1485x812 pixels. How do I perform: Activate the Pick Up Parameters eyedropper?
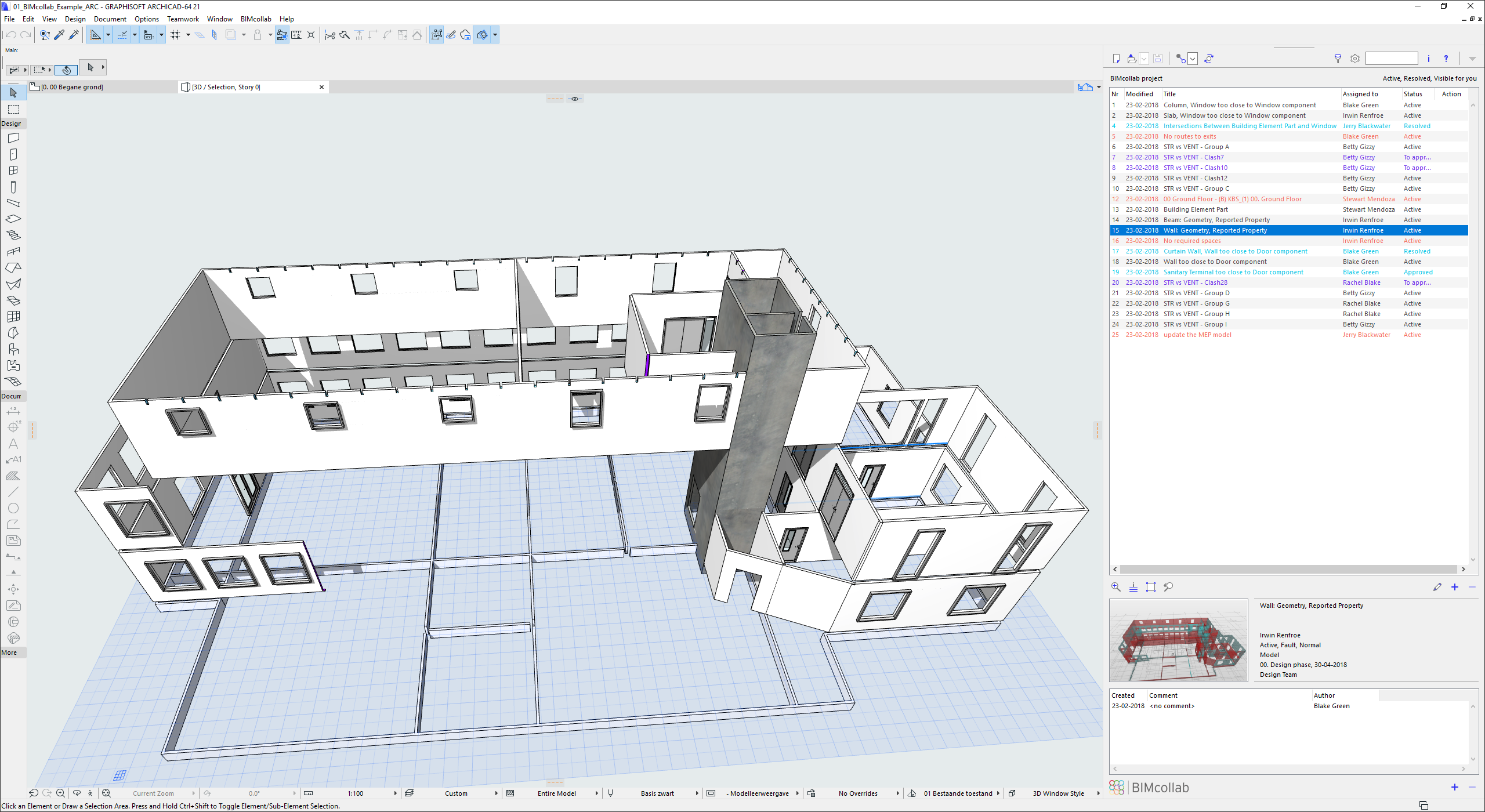(59, 35)
